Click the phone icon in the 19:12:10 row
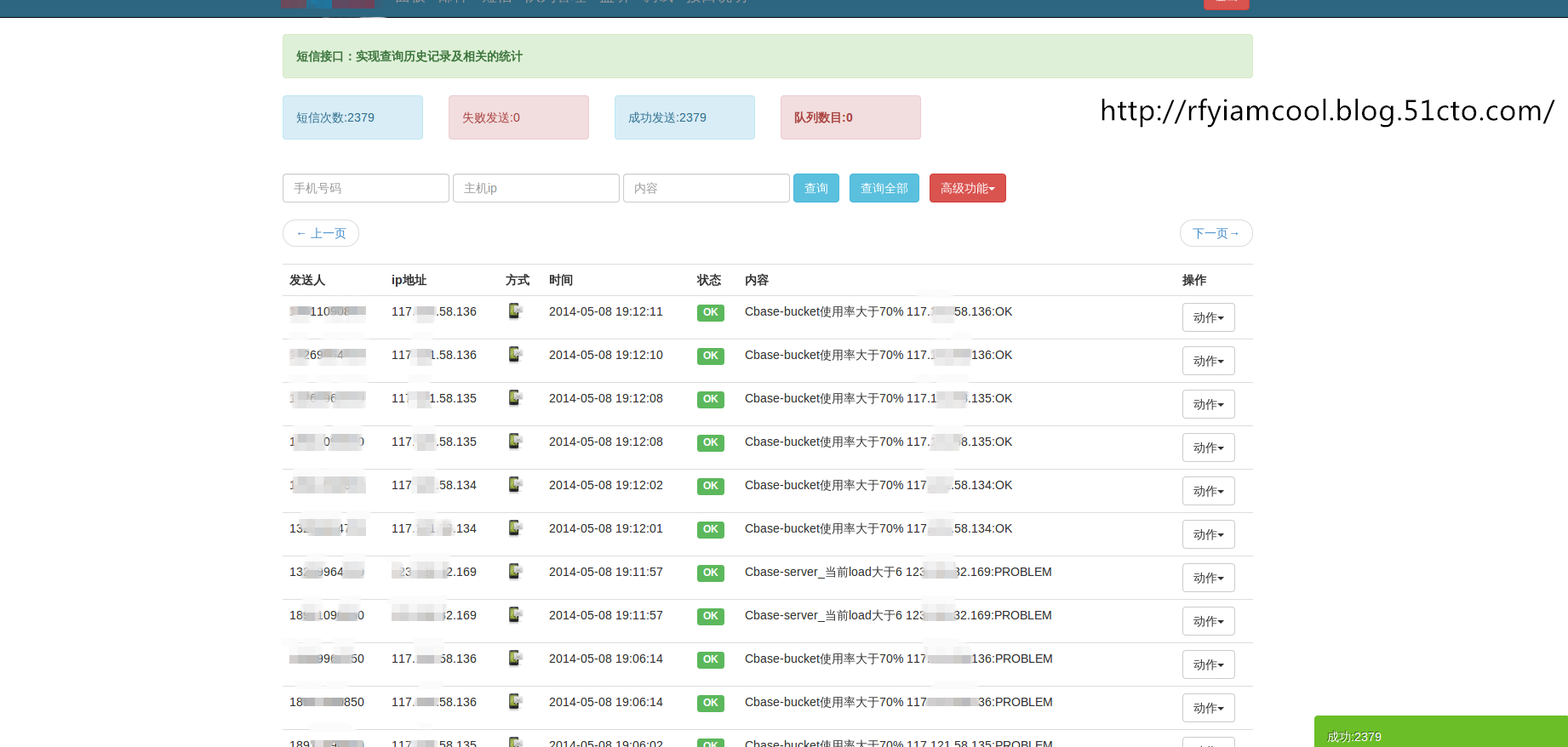Image resolution: width=1568 pixels, height=747 pixels. coord(515,355)
